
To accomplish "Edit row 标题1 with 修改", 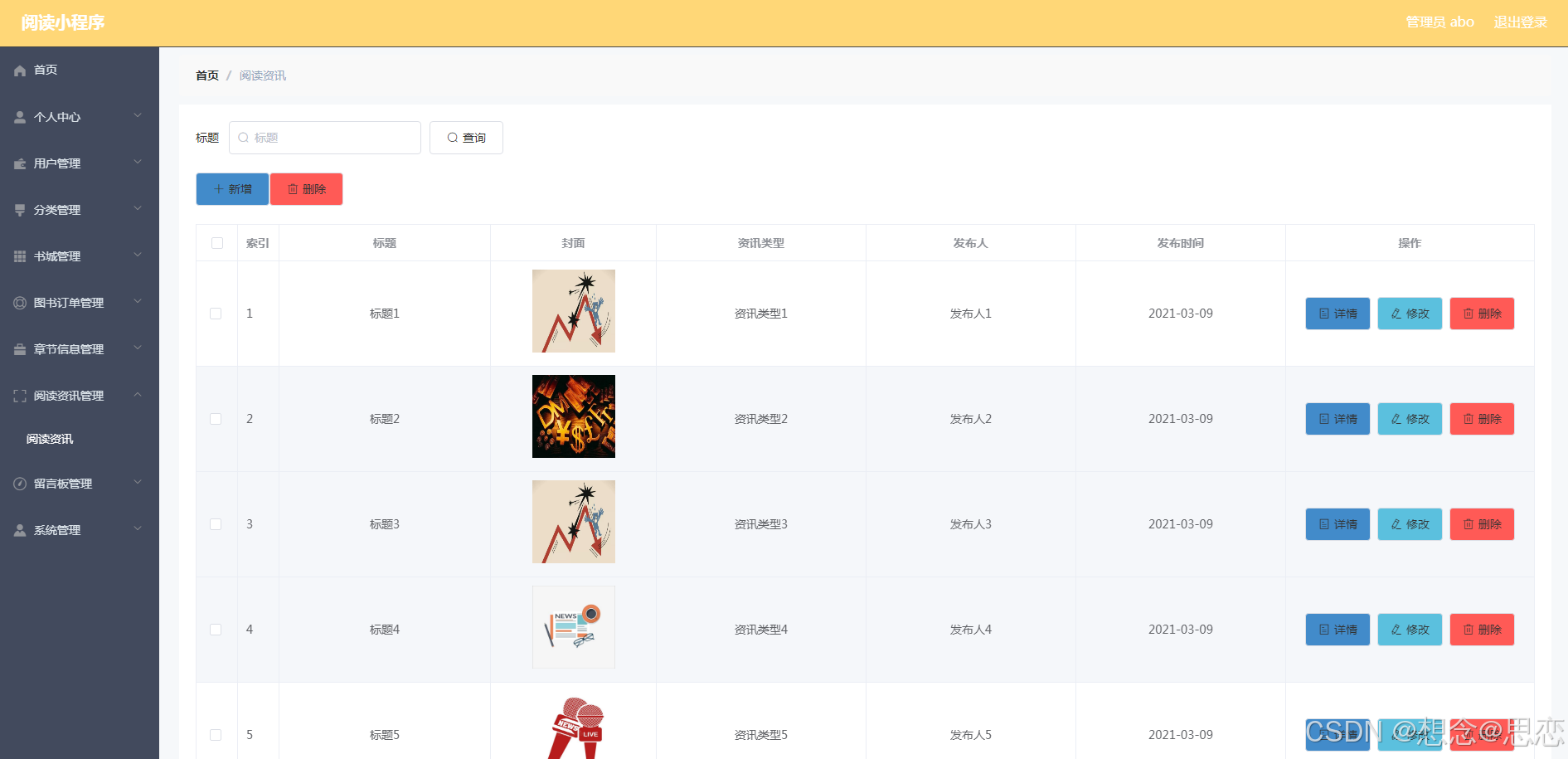I will [1410, 314].
